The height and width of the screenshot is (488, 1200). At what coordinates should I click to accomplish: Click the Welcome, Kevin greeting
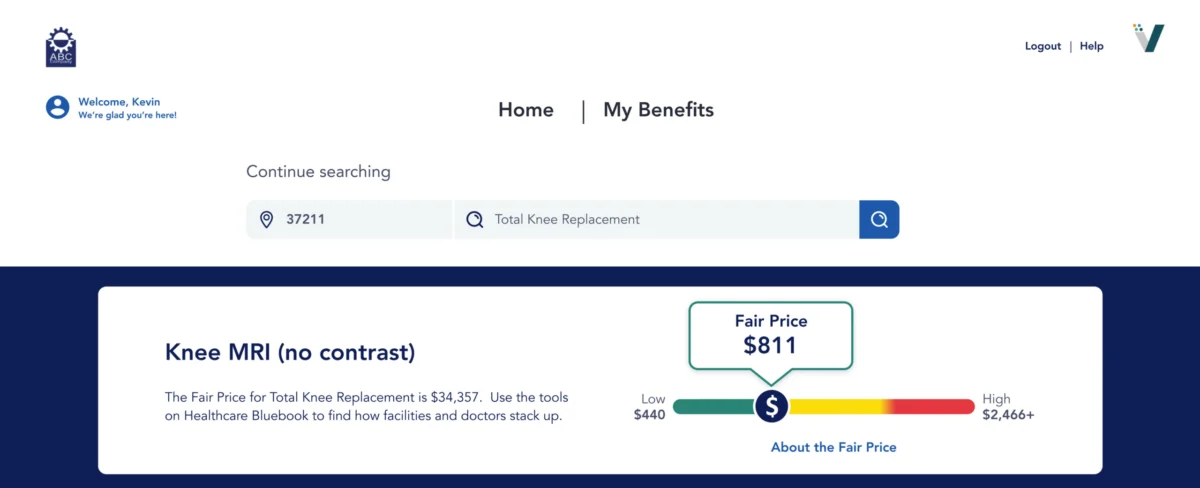(x=119, y=102)
